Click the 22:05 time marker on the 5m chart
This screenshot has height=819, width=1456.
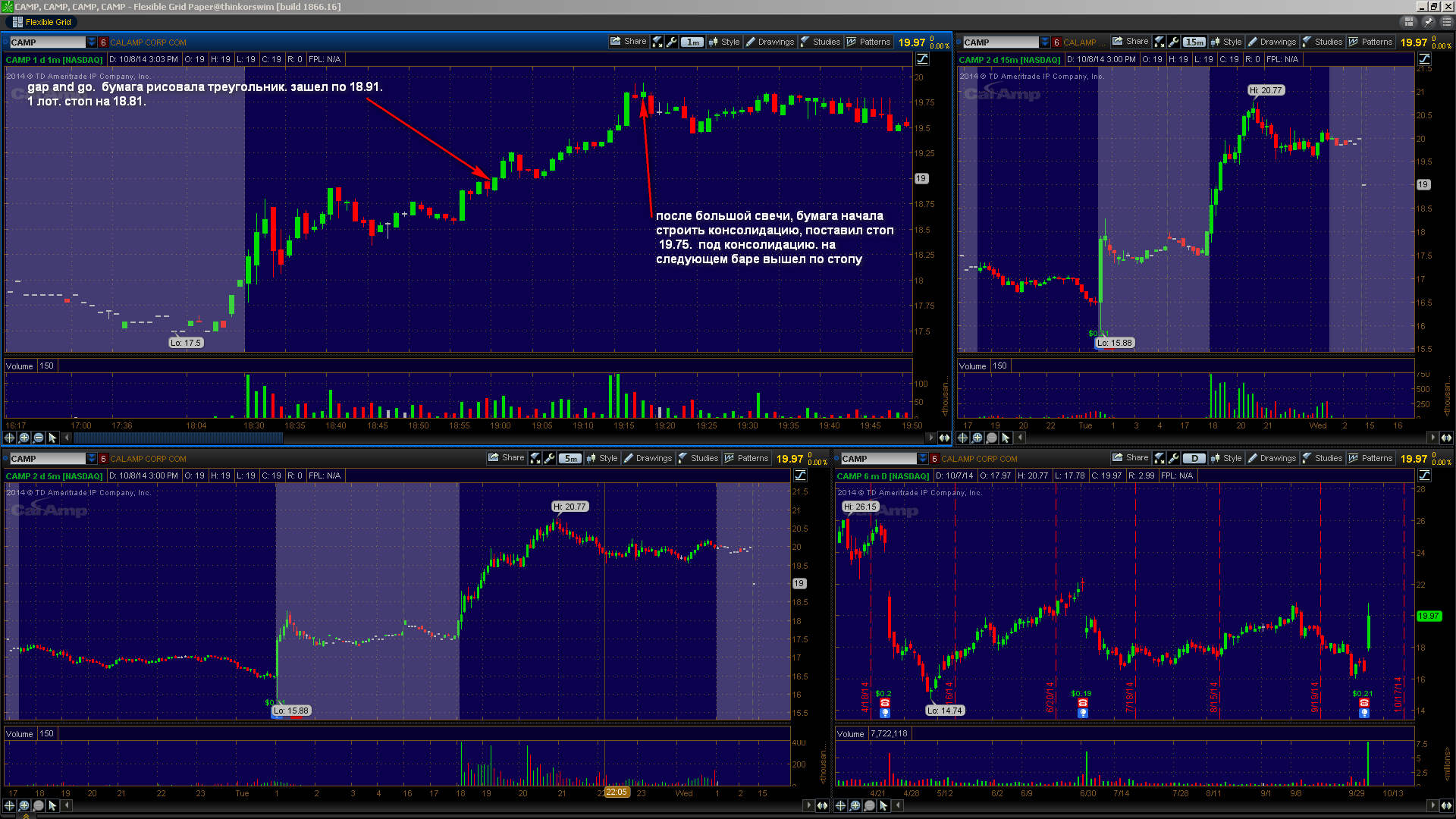click(x=617, y=792)
